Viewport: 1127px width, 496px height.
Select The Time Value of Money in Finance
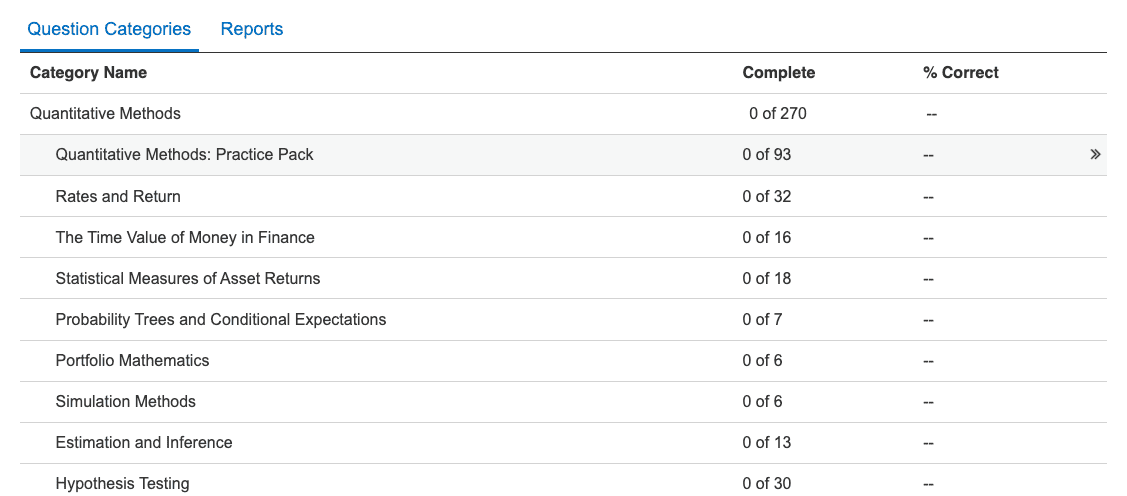pyautogui.click(x=185, y=237)
